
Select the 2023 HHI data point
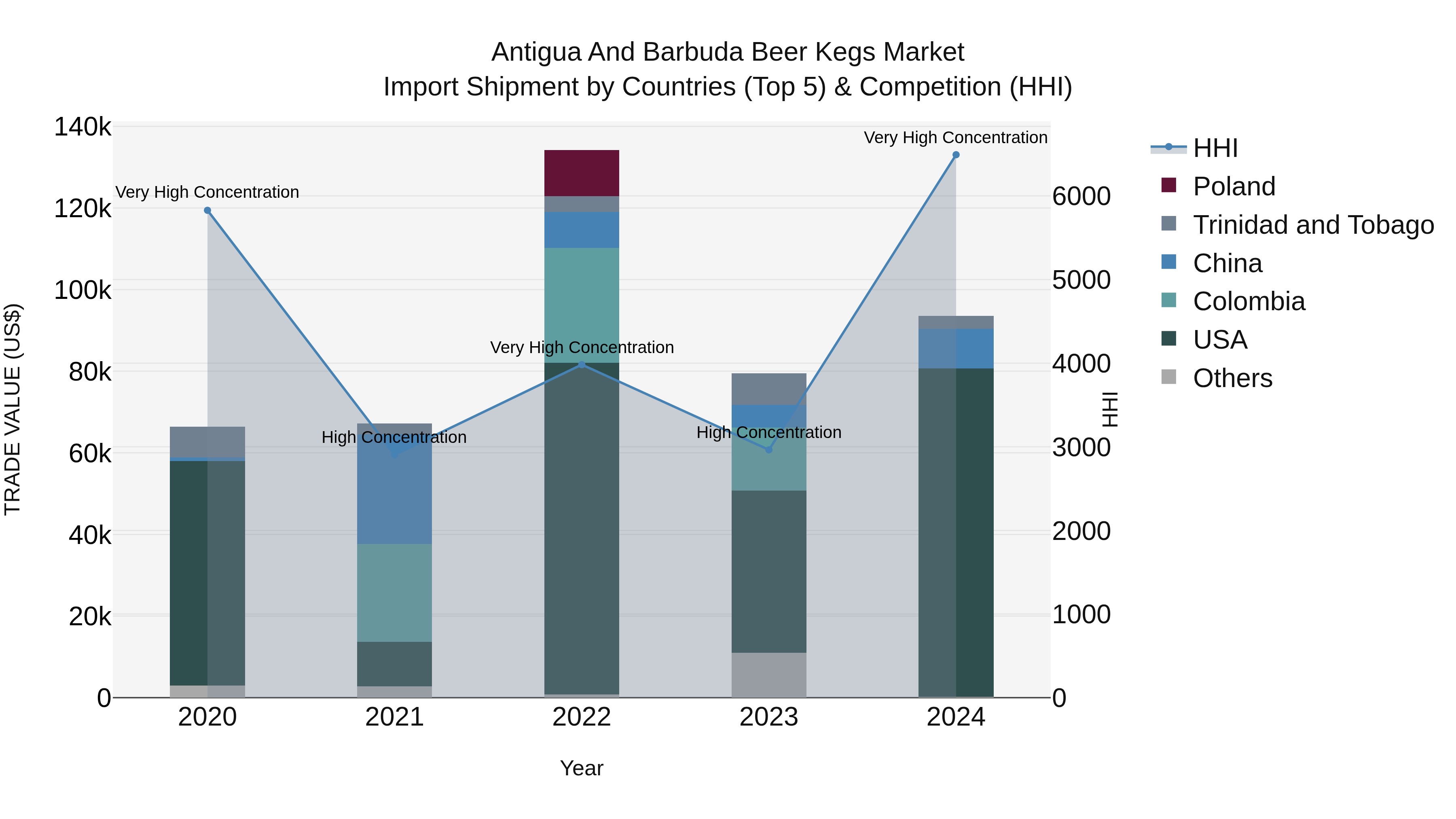769,450
